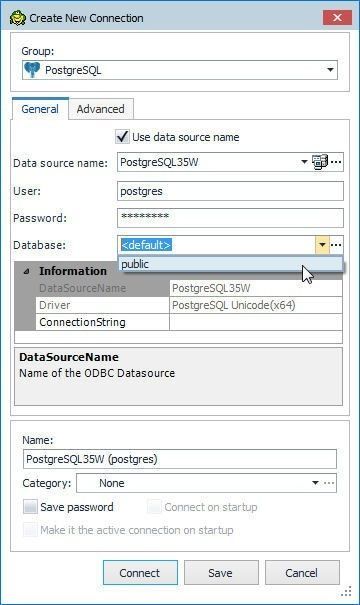This screenshot has width=360, height=605.
Task: Uncheck Use data source name
Action: coord(122,137)
